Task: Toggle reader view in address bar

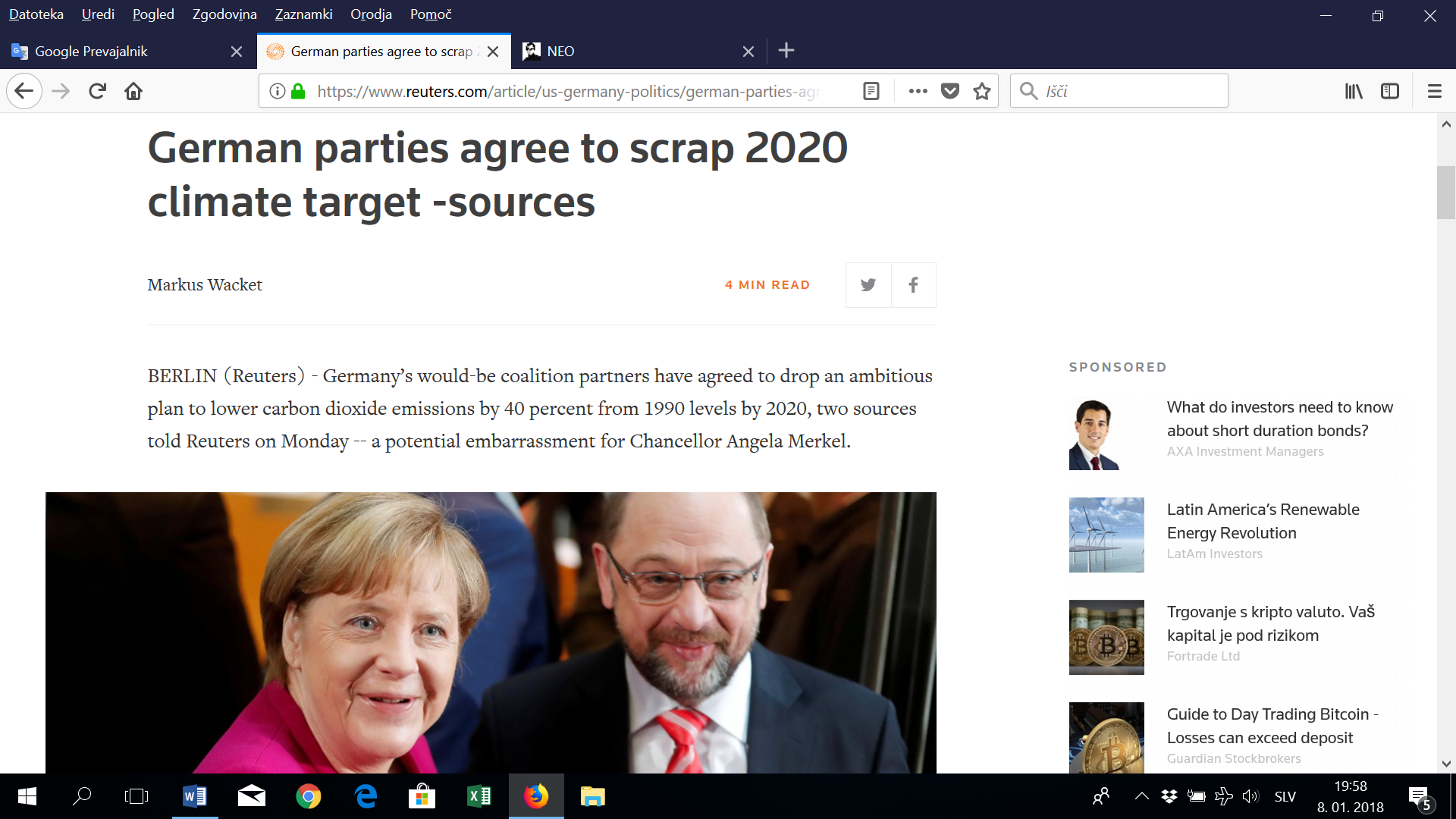Action: 871,92
